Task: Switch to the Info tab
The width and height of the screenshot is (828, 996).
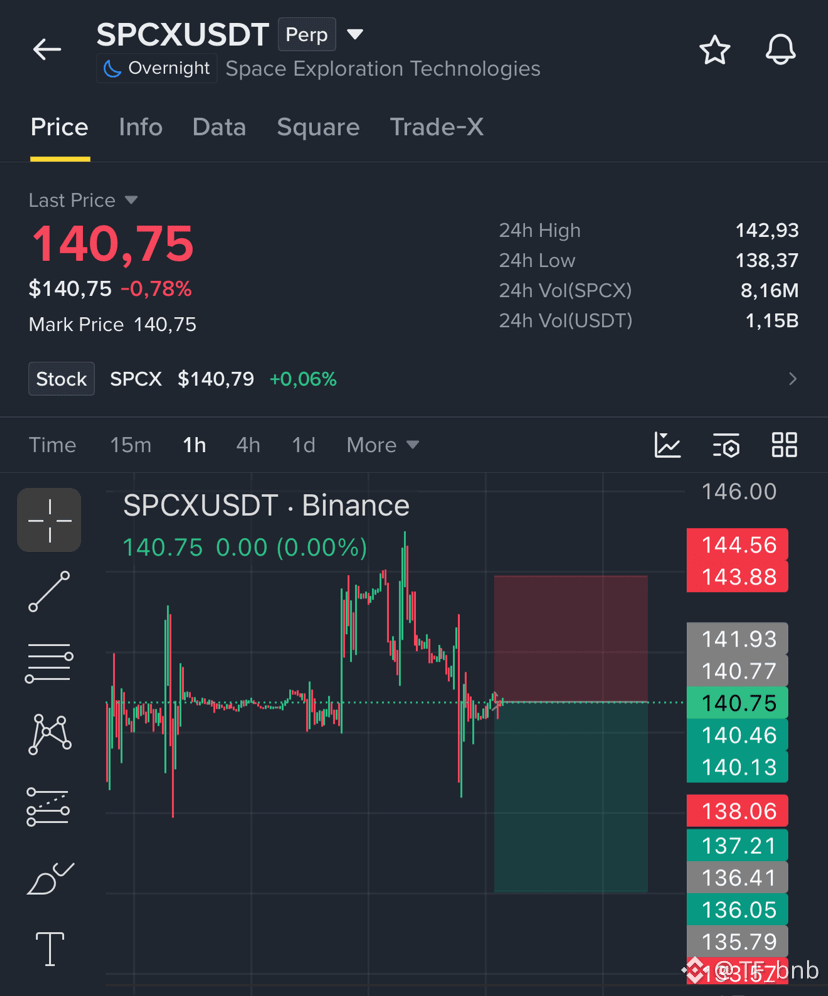Action: coord(140,127)
